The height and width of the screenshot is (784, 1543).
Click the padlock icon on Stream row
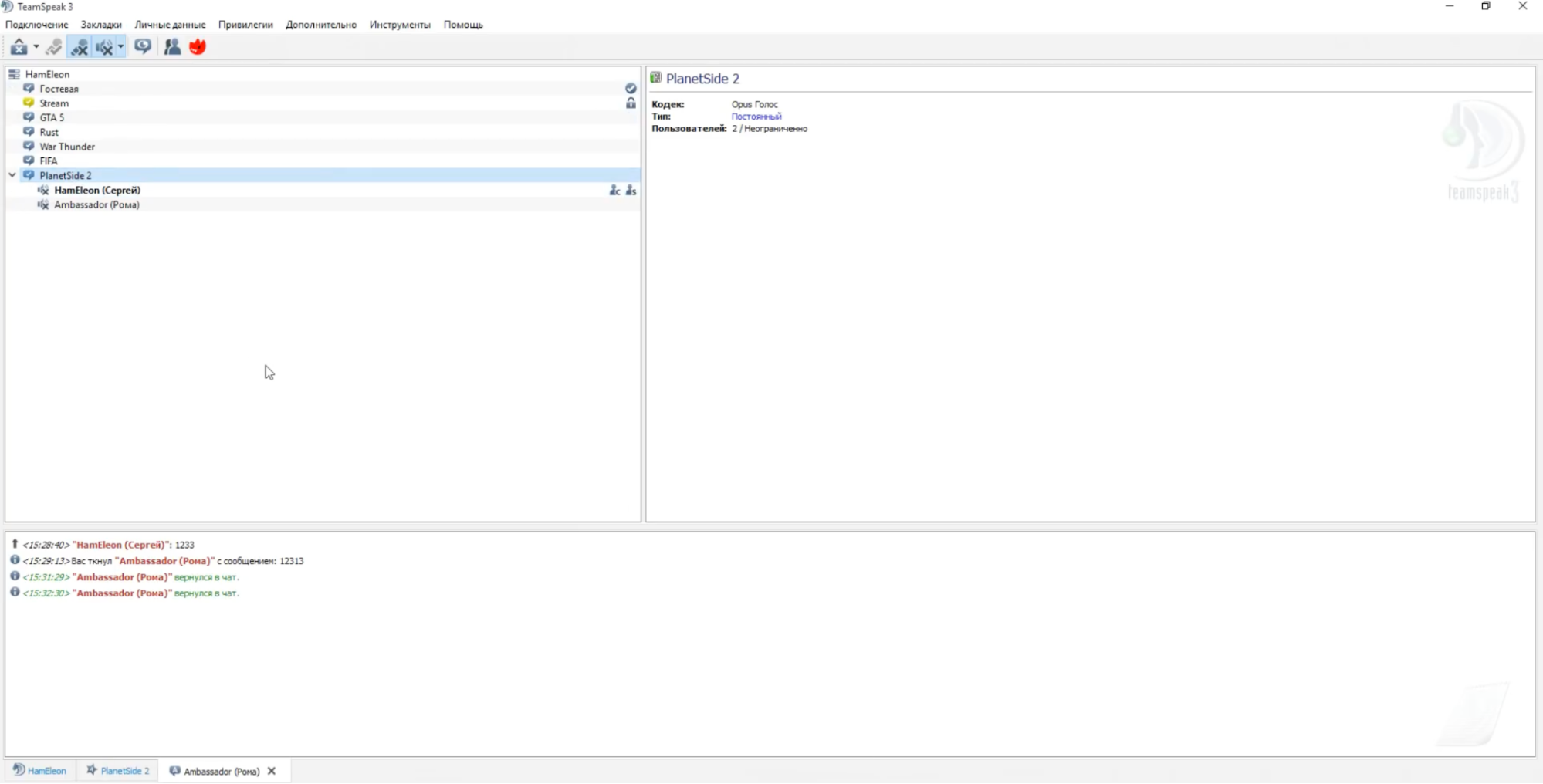click(x=631, y=103)
